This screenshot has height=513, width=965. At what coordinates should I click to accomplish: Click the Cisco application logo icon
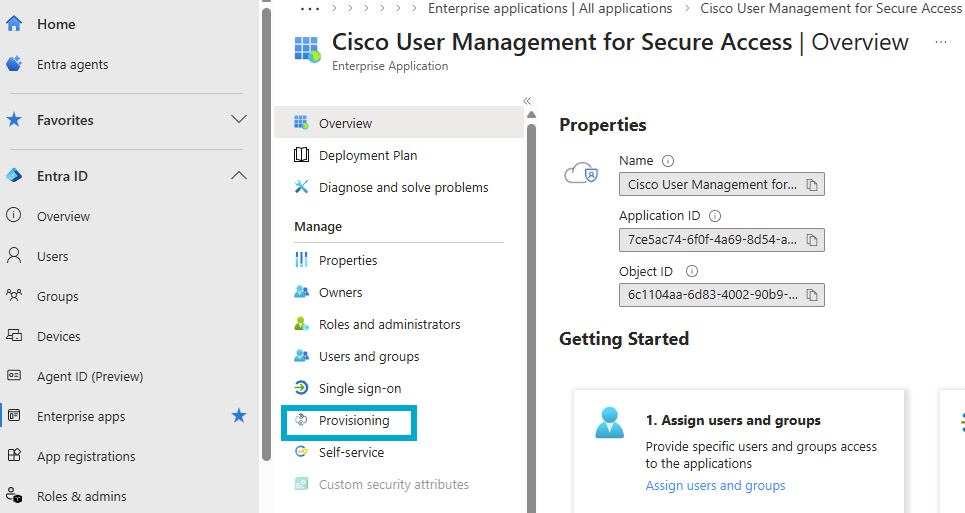pyautogui.click(x=308, y=49)
